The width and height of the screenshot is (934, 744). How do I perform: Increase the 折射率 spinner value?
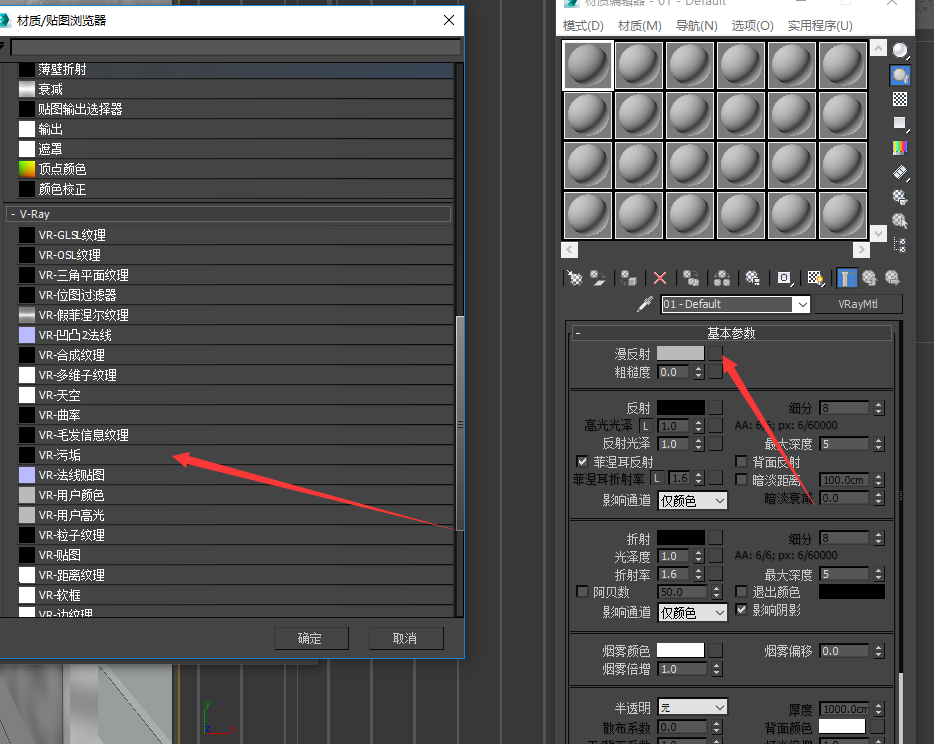click(x=699, y=571)
